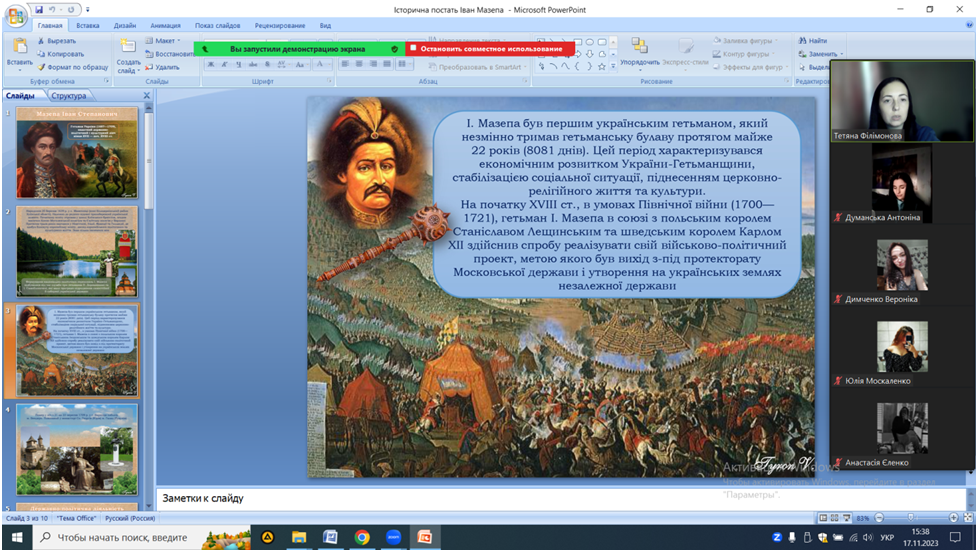Open Zoom app in the taskbar
Viewport: 978px width, 552px height.
(x=392, y=537)
